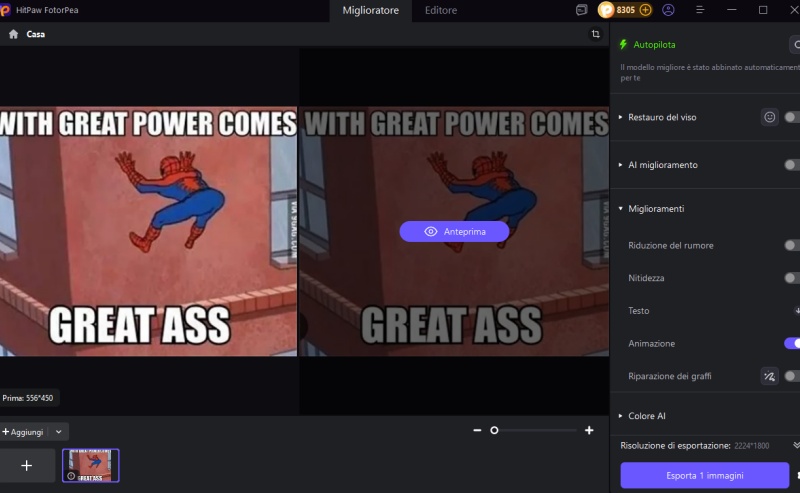
Task: Zoom in with the plus icon
Action: pyautogui.click(x=589, y=430)
